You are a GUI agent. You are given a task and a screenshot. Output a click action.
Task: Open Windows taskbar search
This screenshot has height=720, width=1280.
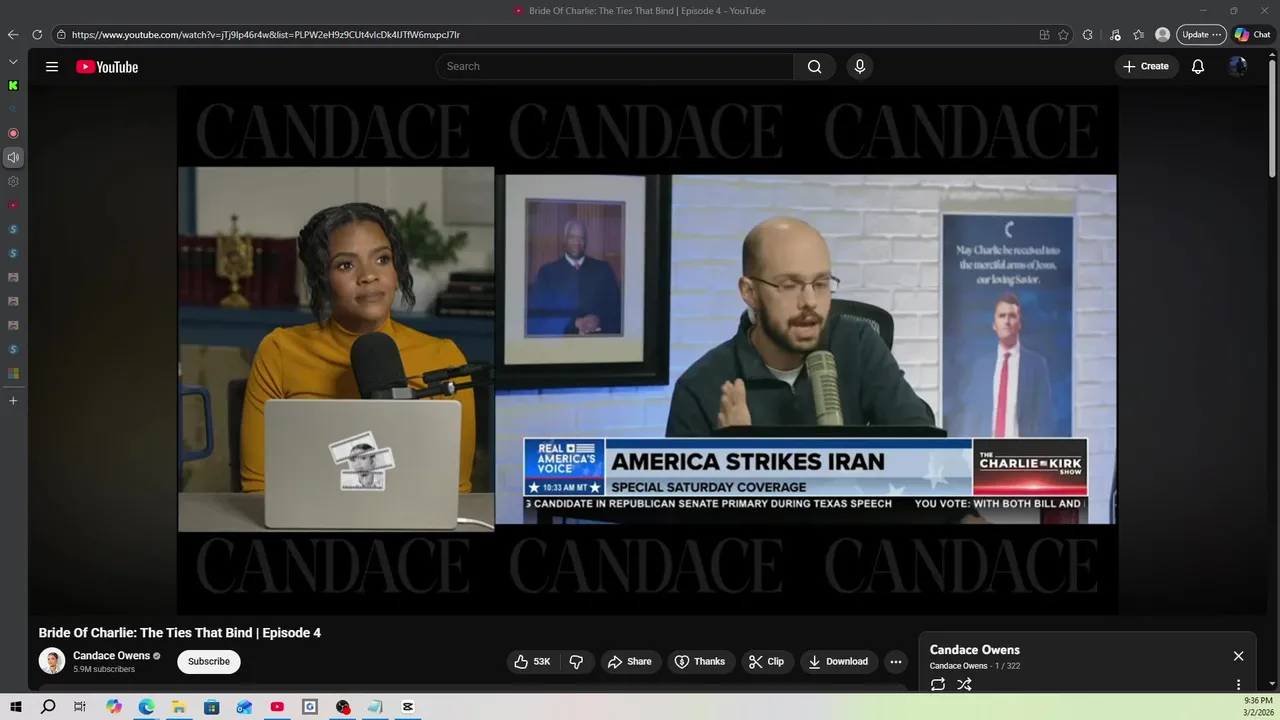tap(48, 707)
